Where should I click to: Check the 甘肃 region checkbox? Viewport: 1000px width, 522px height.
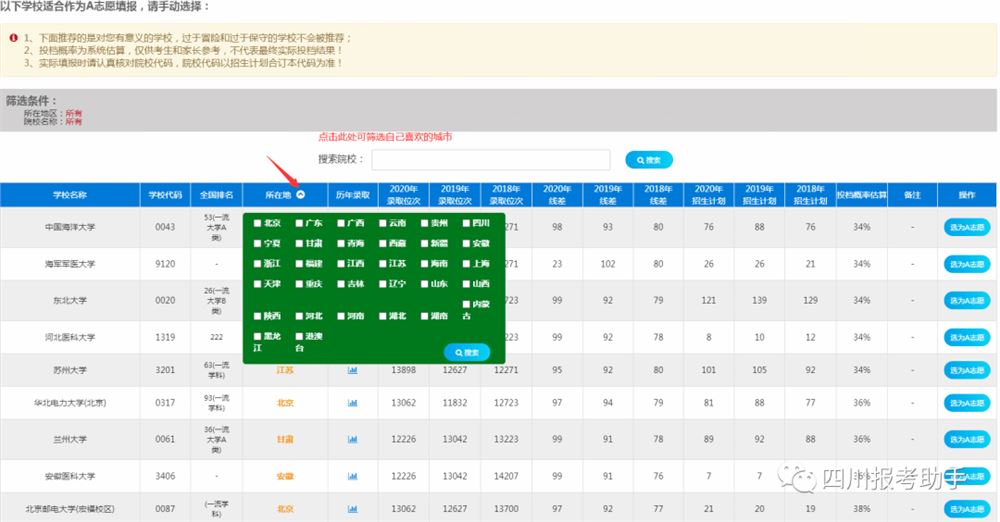click(299, 244)
